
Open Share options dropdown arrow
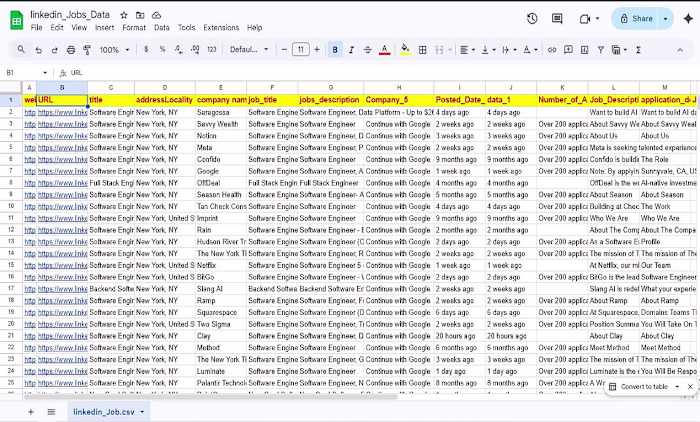(x=666, y=19)
